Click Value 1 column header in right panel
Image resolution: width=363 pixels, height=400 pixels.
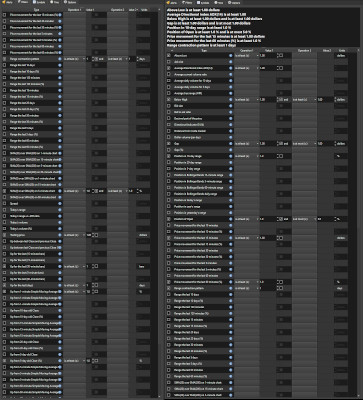[269, 50]
